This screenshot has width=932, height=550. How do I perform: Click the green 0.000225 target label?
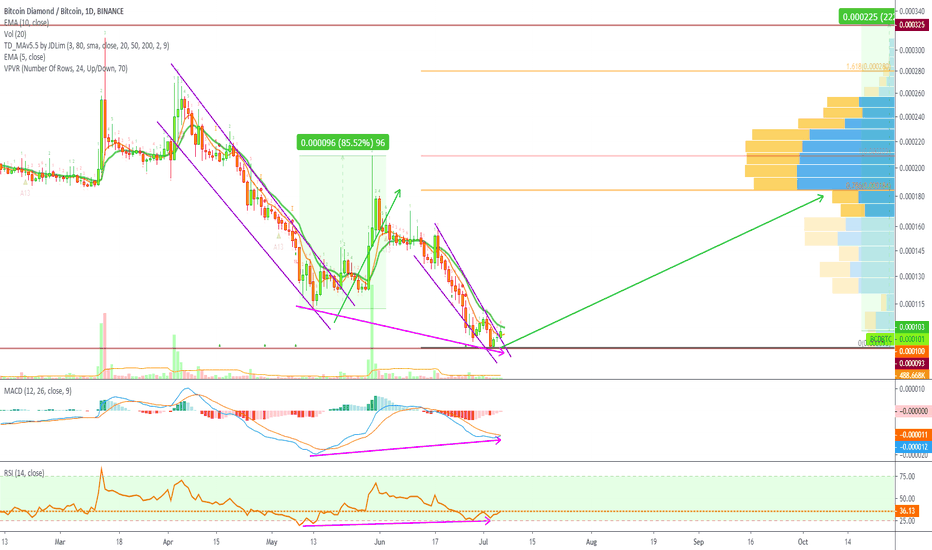tap(867, 17)
